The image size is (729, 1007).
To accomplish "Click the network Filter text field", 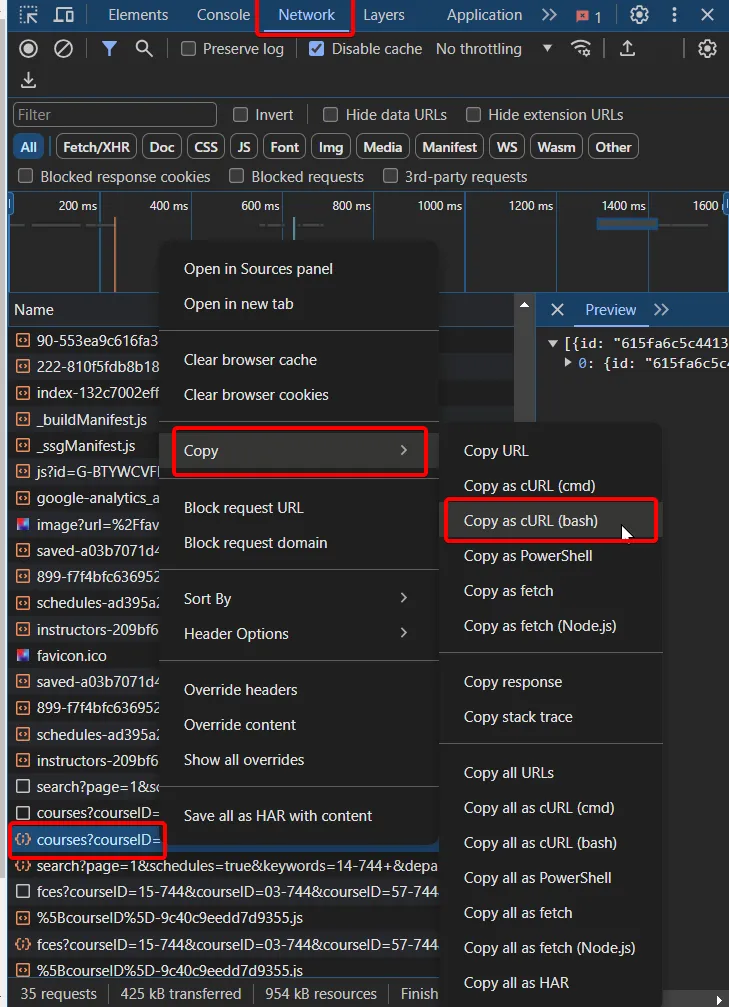I will 115,115.
